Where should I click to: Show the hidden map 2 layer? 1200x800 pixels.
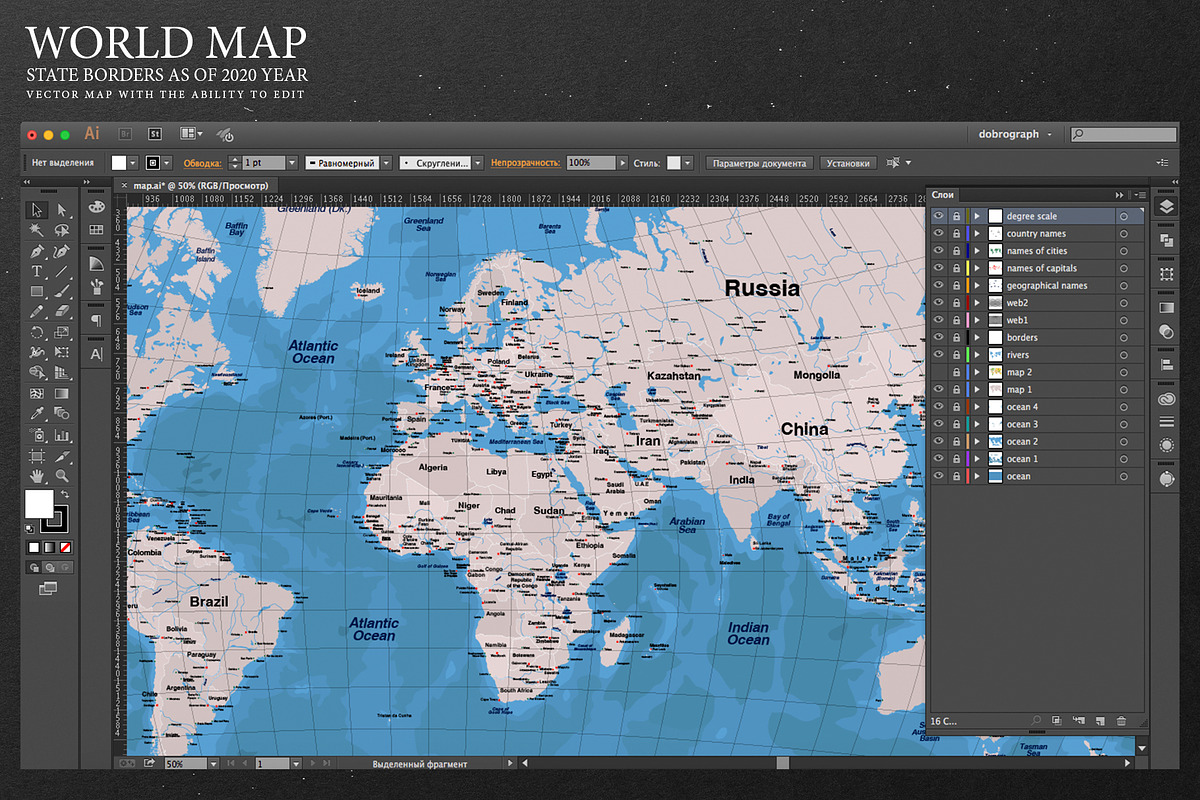(x=938, y=372)
